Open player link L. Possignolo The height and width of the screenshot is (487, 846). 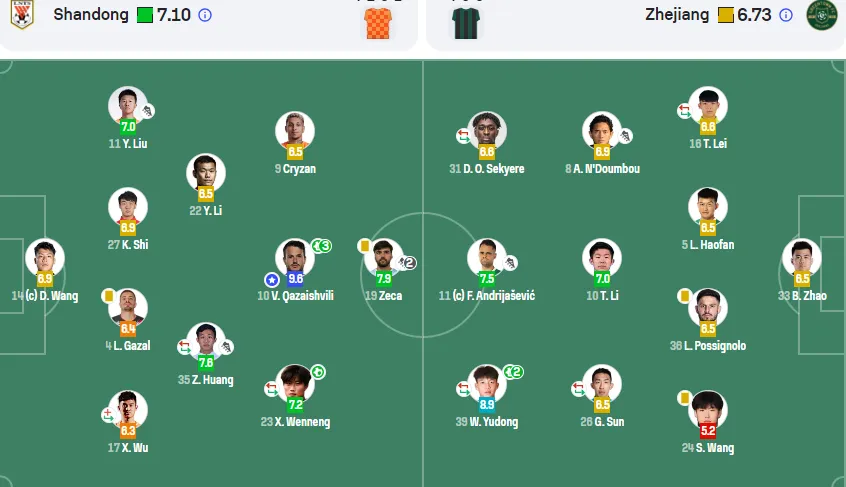708,346
